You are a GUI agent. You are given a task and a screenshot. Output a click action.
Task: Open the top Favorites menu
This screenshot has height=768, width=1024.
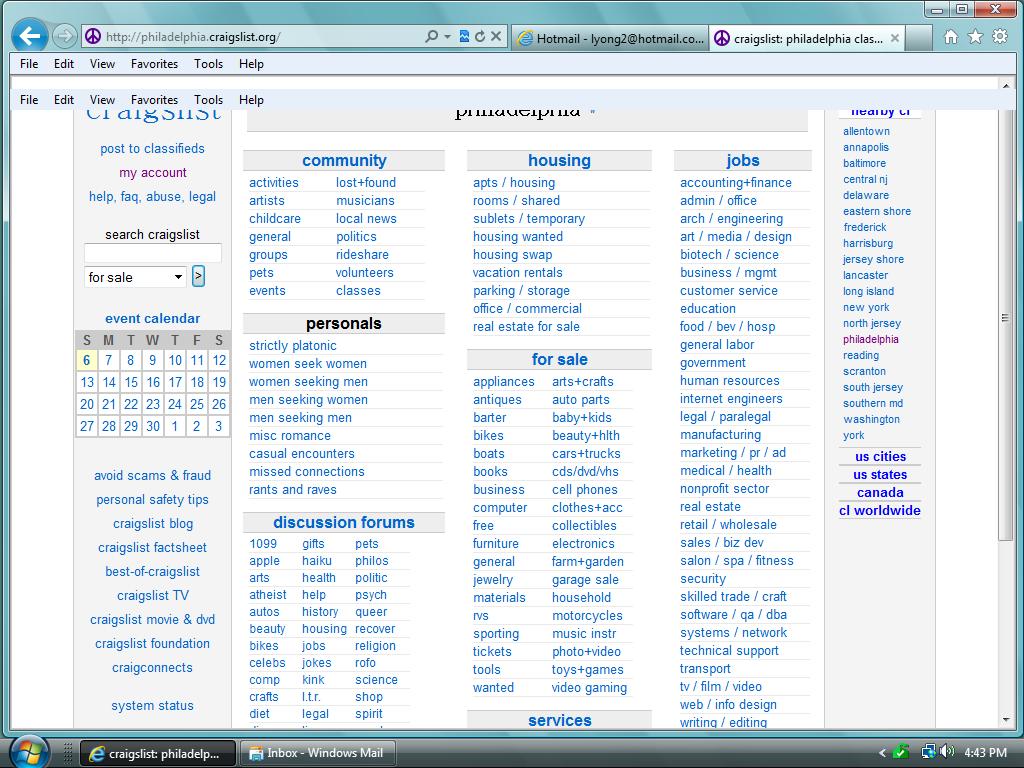pyautogui.click(x=154, y=64)
